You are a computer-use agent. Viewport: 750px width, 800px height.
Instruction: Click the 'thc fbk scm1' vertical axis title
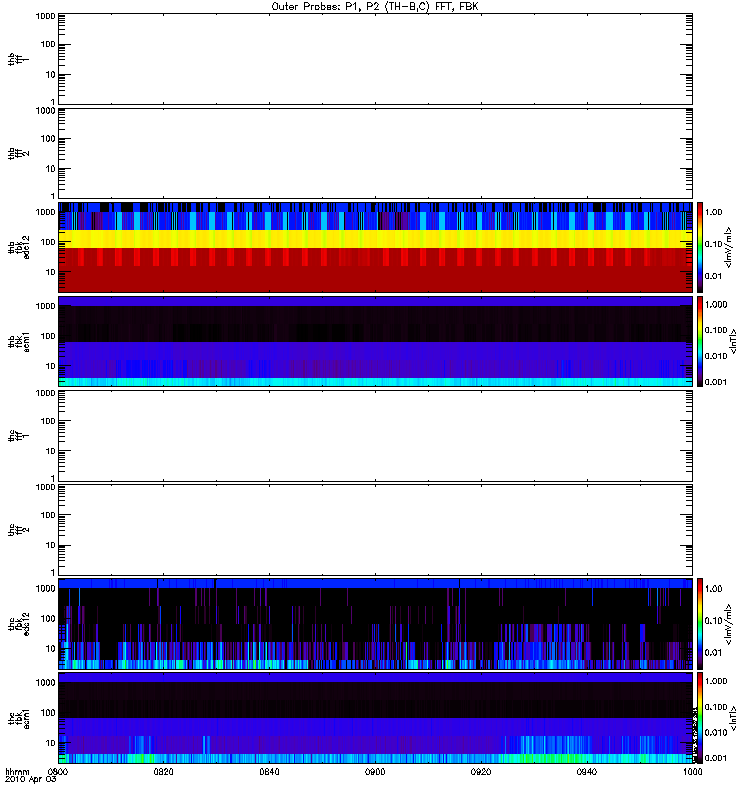coord(19,718)
